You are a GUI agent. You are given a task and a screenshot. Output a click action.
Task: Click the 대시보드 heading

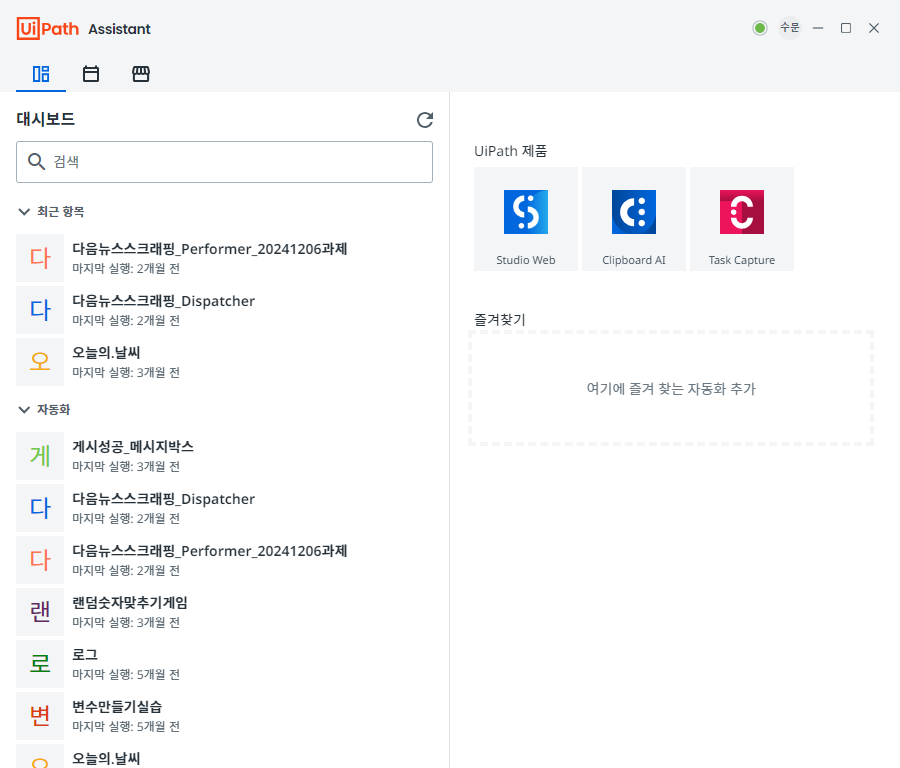[45, 119]
